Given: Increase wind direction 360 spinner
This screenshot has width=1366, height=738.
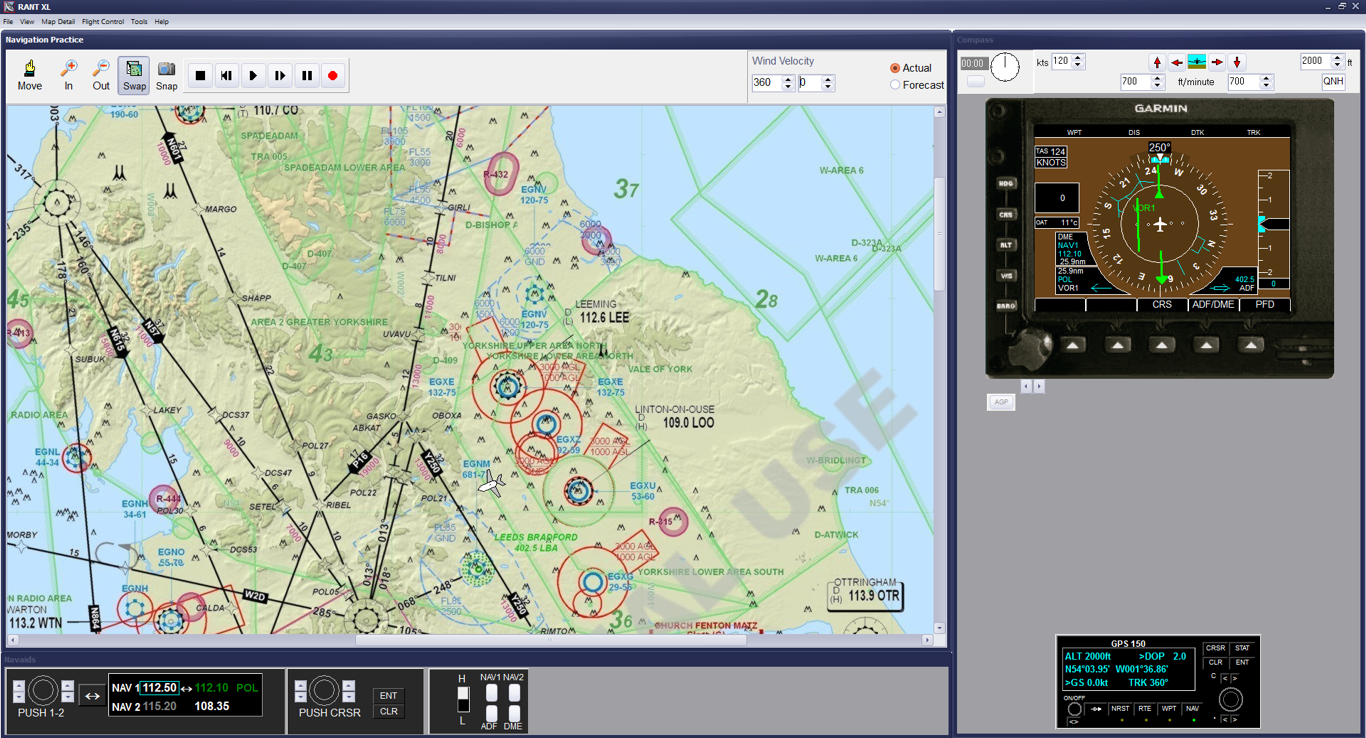Looking at the screenshot, I should [x=788, y=79].
